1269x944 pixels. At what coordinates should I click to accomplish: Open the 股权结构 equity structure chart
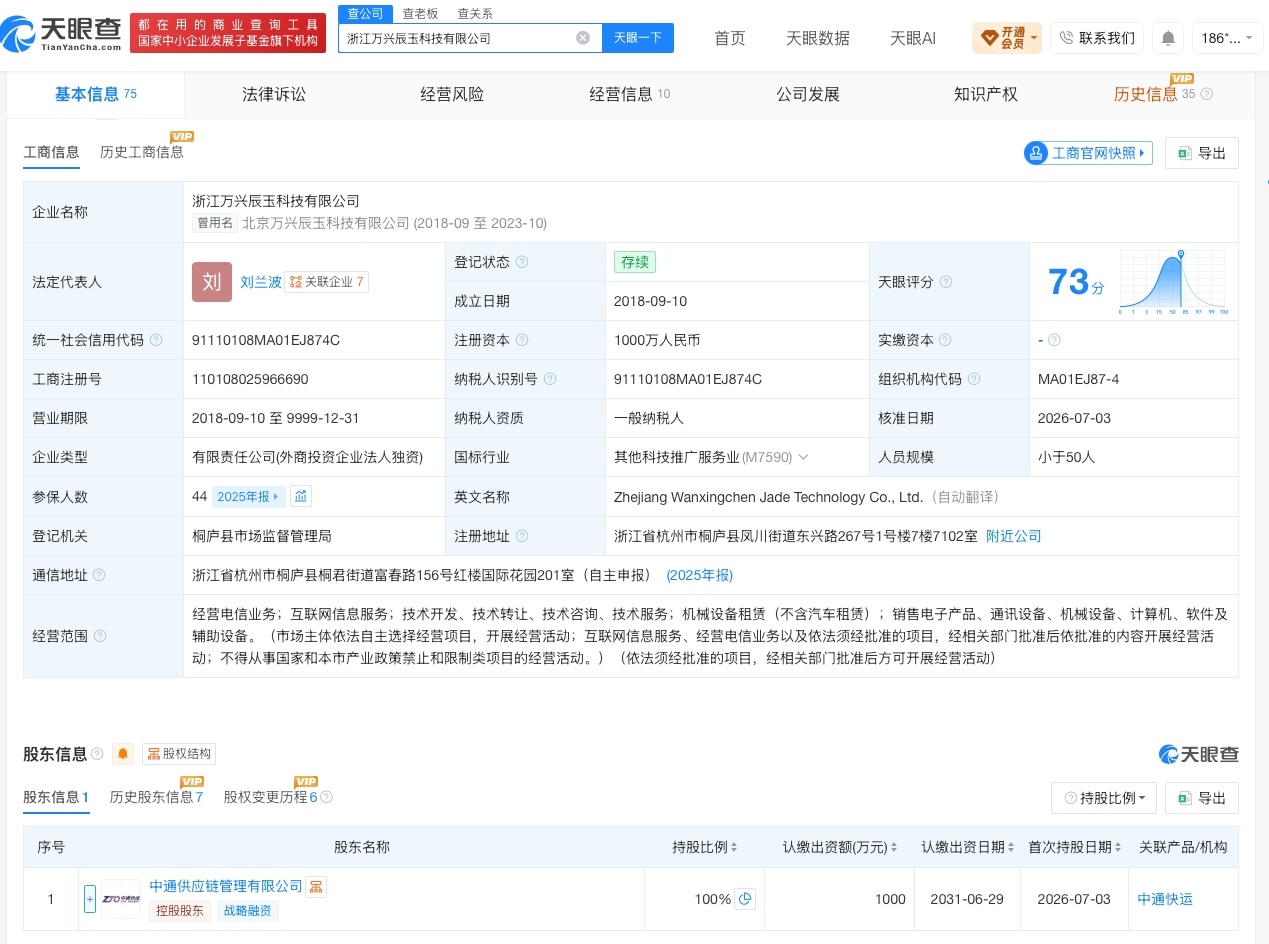coord(179,754)
